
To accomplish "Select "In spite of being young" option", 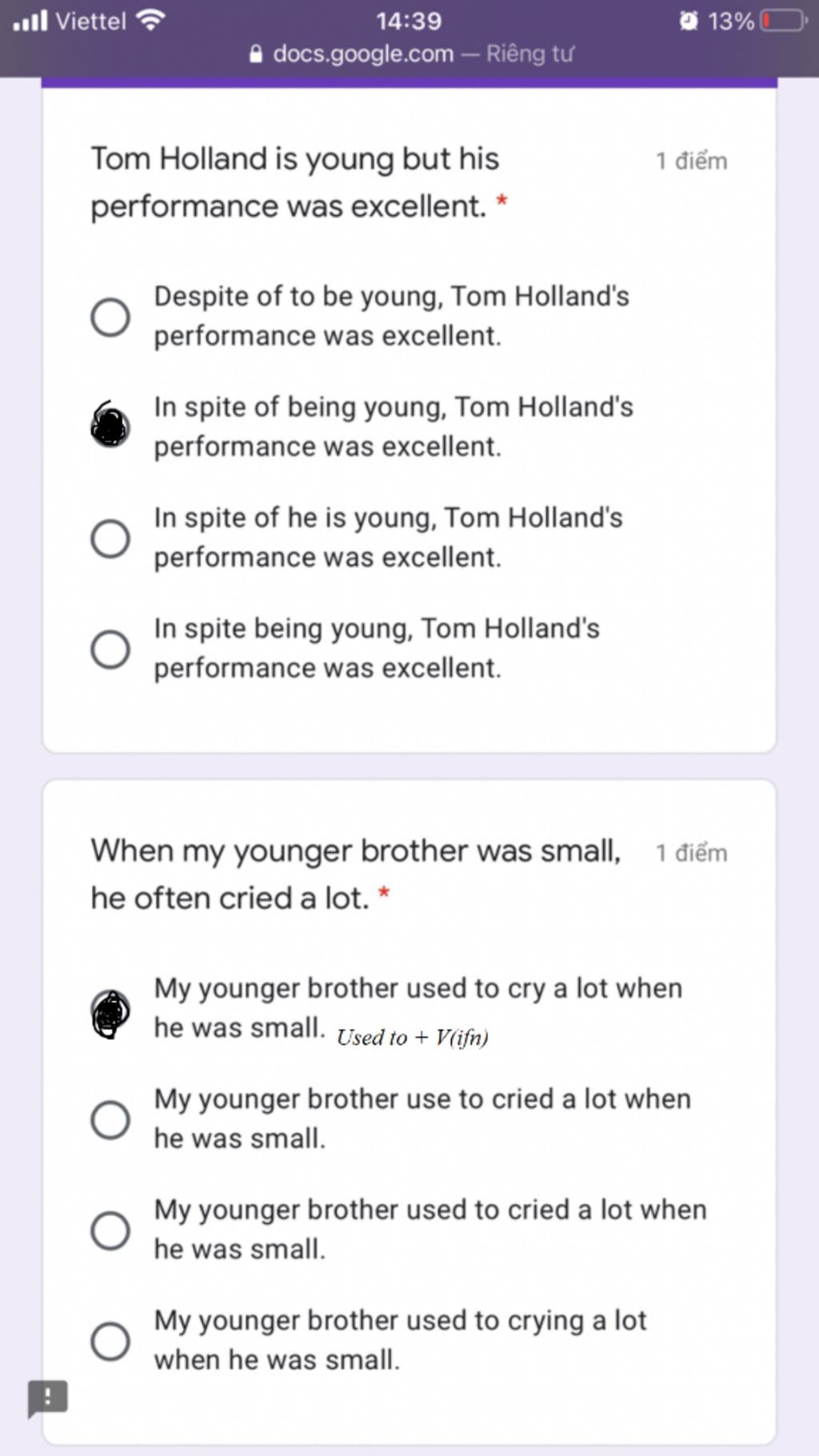I will pos(110,426).
